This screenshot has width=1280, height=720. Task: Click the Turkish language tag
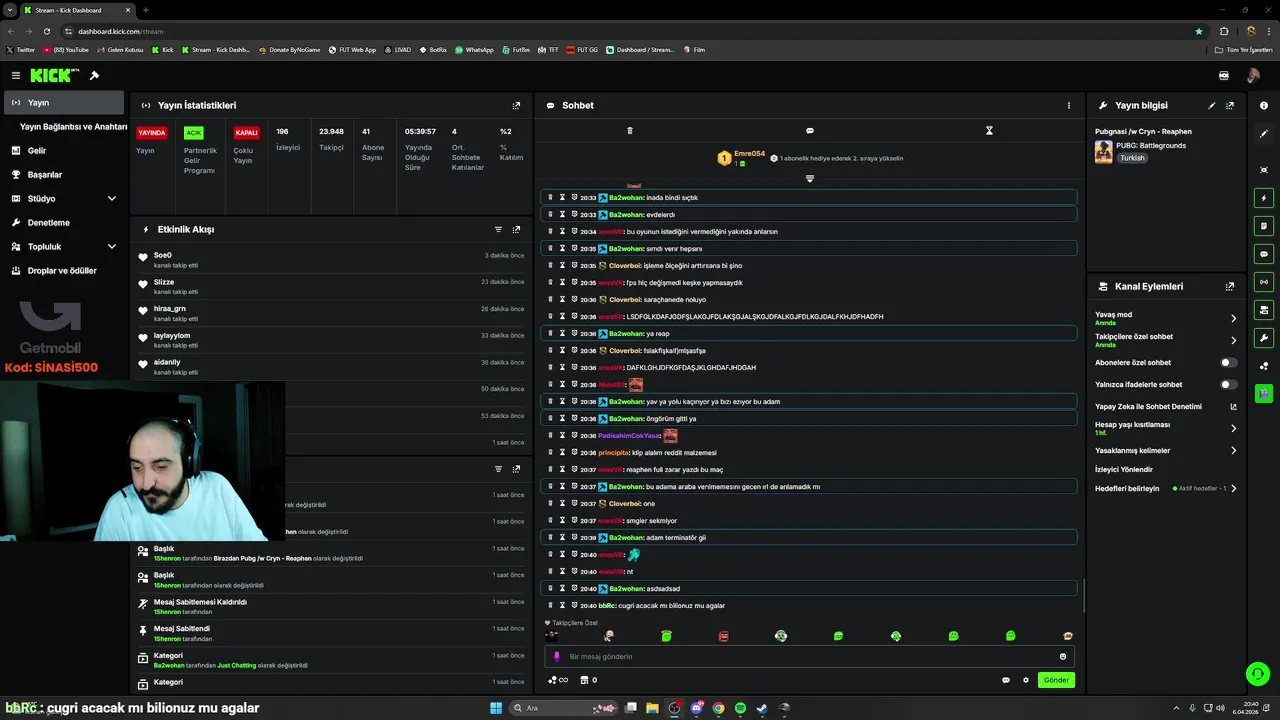coord(1132,158)
